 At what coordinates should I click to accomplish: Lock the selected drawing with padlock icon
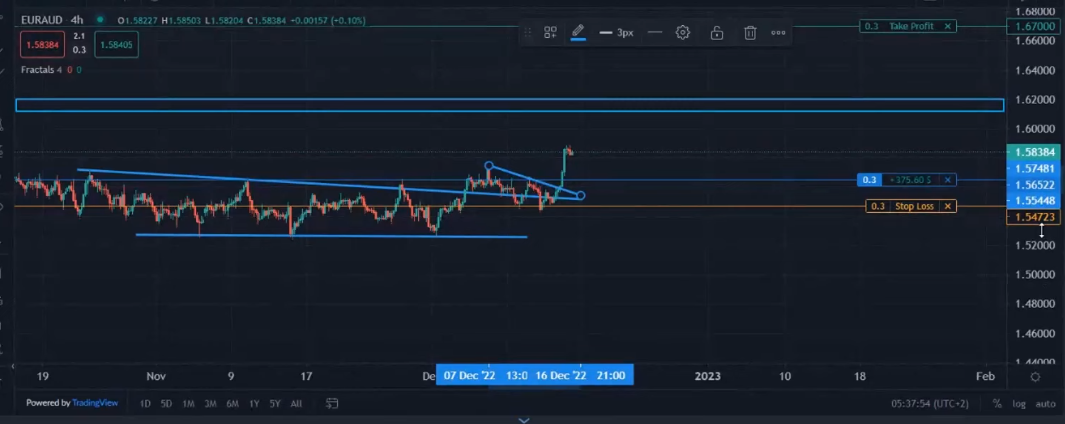click(x=717, y=32)
